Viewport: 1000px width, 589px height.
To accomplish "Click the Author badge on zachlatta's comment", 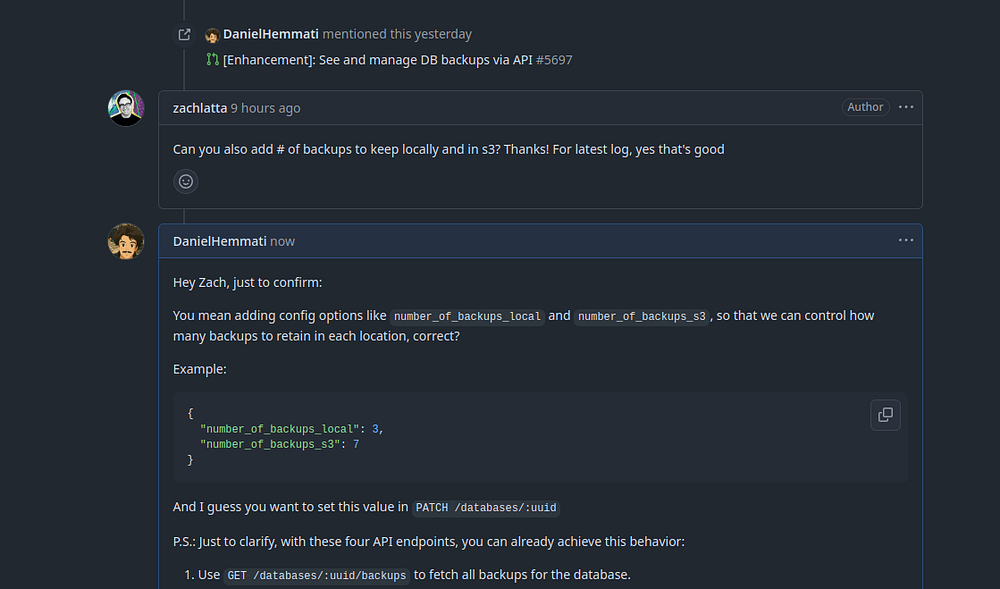I will coord(865,107).
